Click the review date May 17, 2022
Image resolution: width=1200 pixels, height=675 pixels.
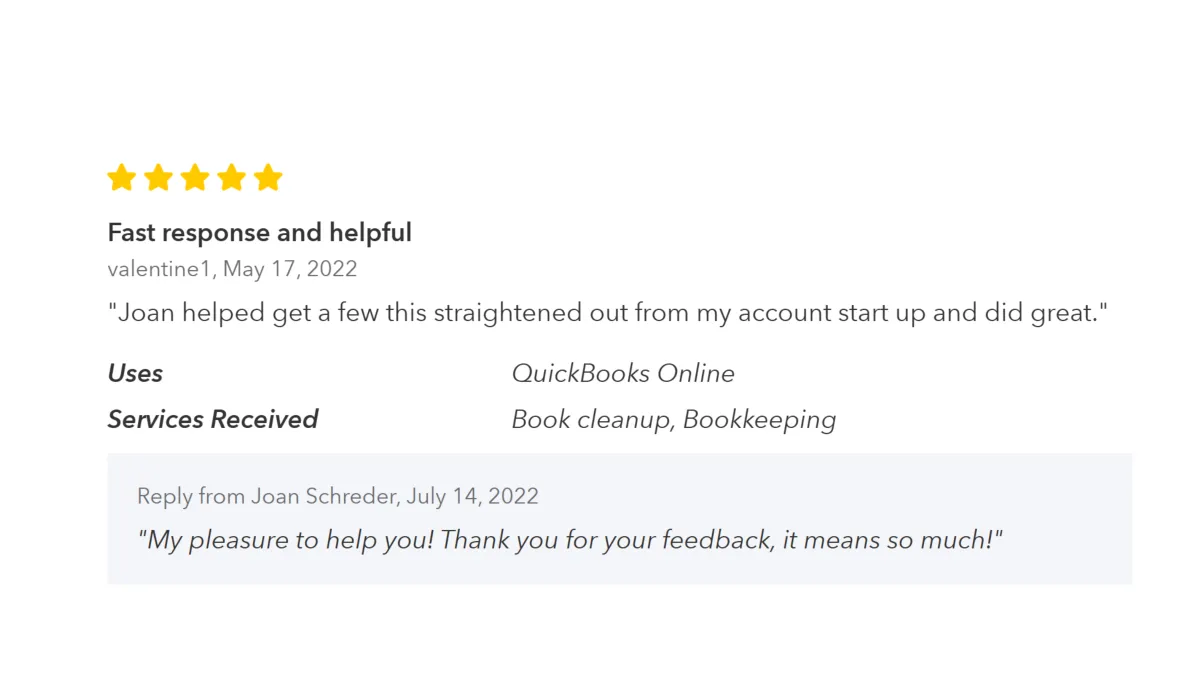tap(290, 269)
